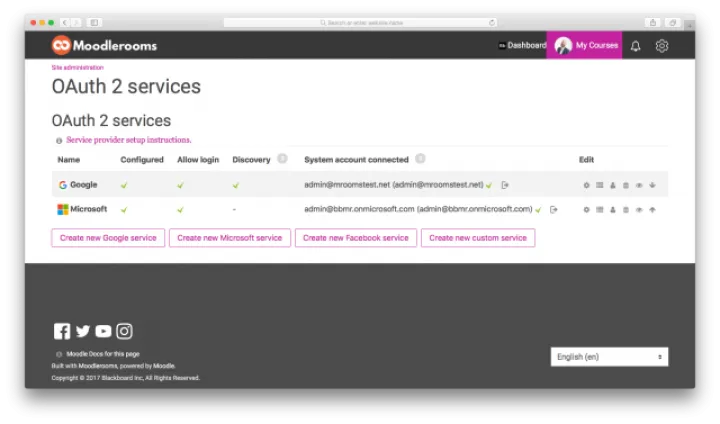Click admin@bbmr.onmicrosoft.com account text
This screenshot has height=424, width=720.
(x=418, y=209)
